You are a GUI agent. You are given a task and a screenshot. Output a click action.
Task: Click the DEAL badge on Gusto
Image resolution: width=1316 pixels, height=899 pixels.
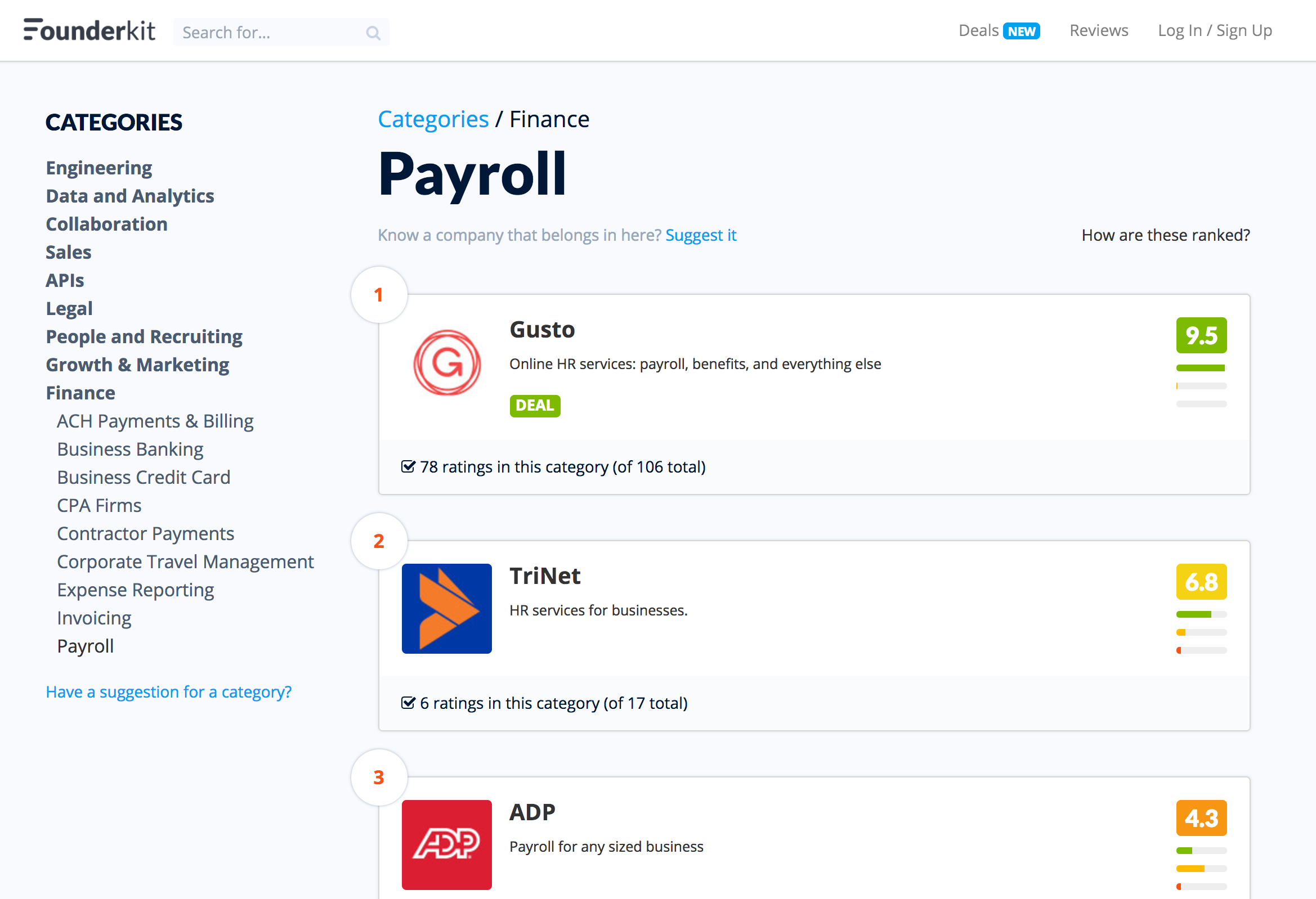tap(535, 406)
